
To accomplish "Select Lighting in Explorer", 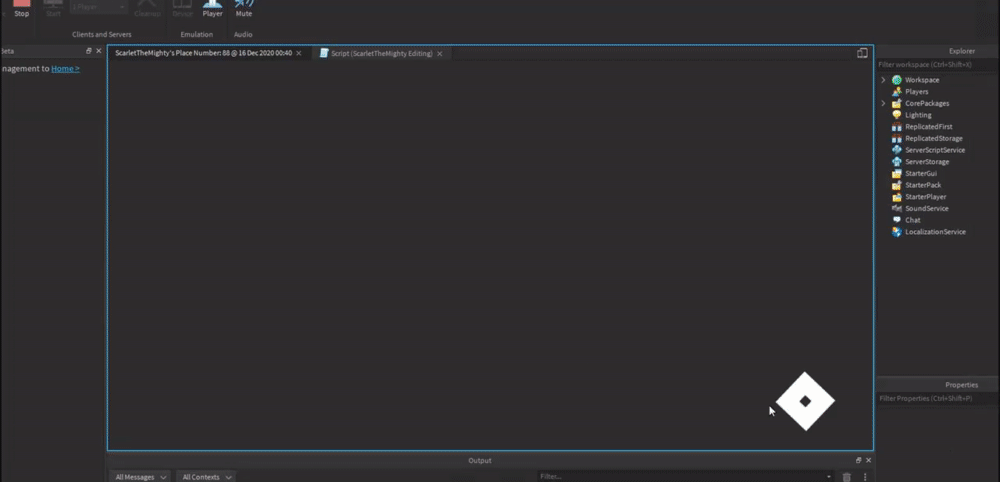I will [x=918, y=115].
